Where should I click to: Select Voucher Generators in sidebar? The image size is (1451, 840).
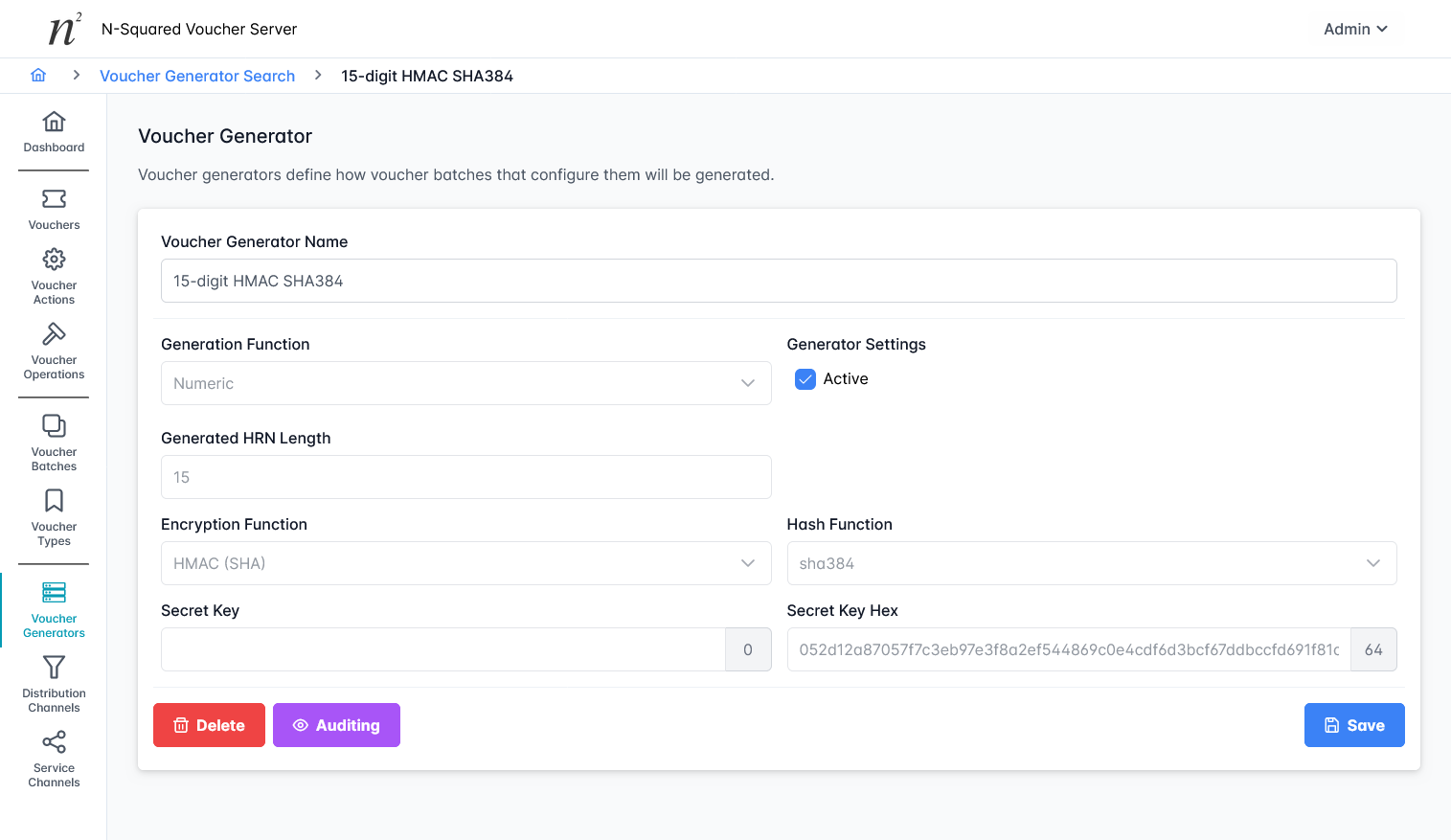[x=55, y=610]
